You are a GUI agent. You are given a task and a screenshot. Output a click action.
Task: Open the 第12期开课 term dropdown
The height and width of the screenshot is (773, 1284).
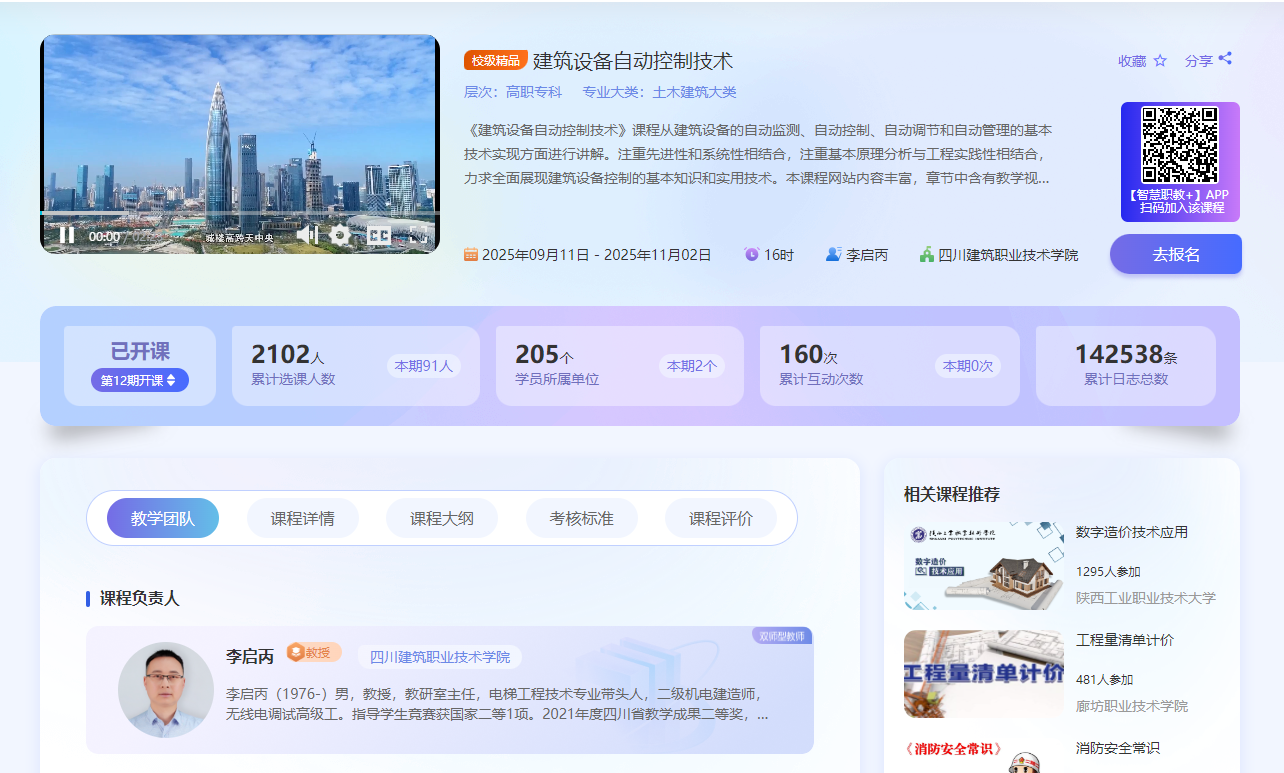[140, 380]
